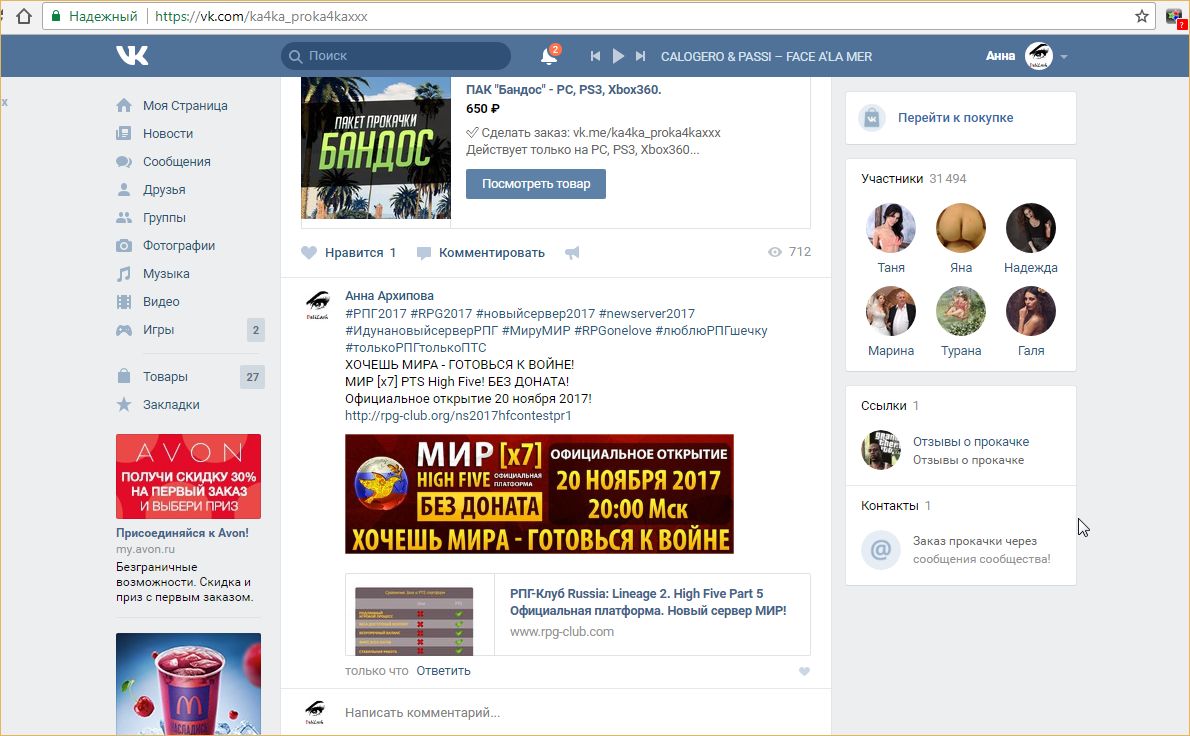The height and width of the screenshot is (736, 1190).
Task: Reply using the Ответить link
Action: pyautogui.click(x=443, y=670)
